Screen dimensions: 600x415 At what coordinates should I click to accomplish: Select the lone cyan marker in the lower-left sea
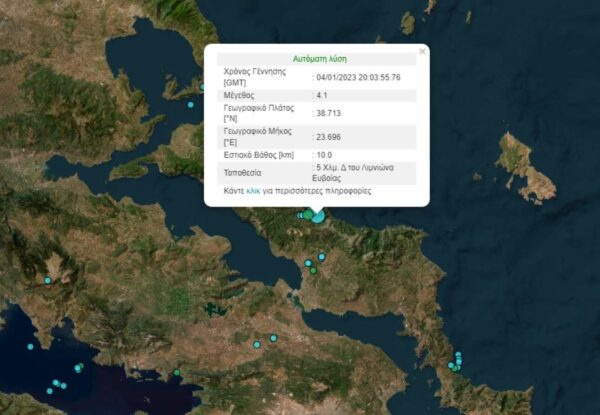[x=31, y=346]
